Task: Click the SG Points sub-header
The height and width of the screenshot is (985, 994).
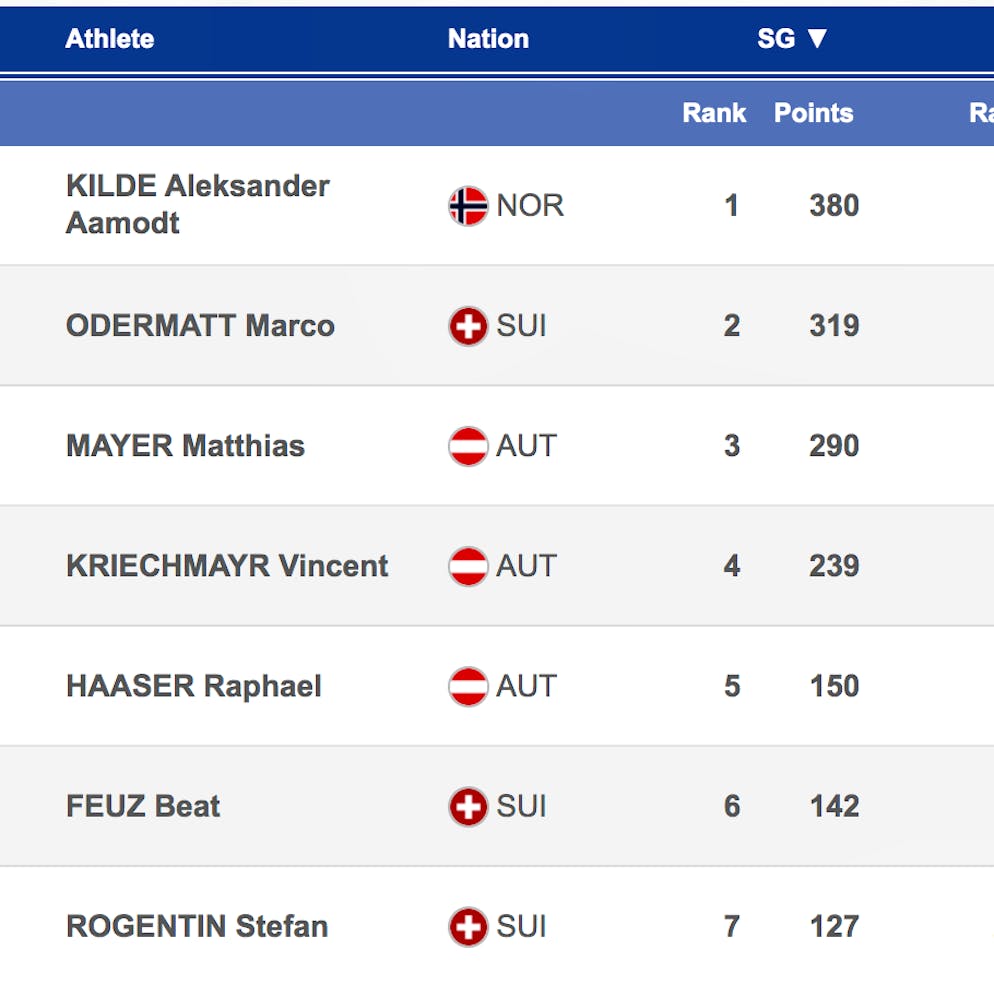Action: coord(813,113)
